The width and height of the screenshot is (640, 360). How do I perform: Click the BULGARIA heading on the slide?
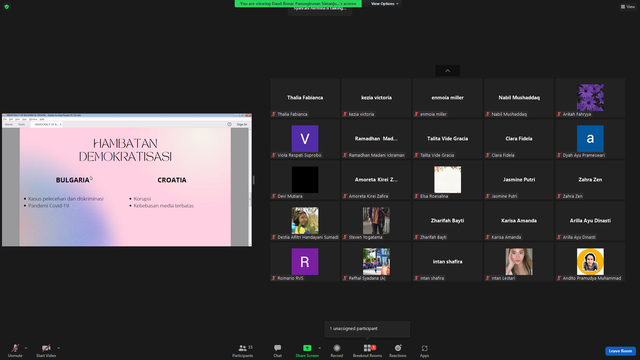tap(73, 180)
